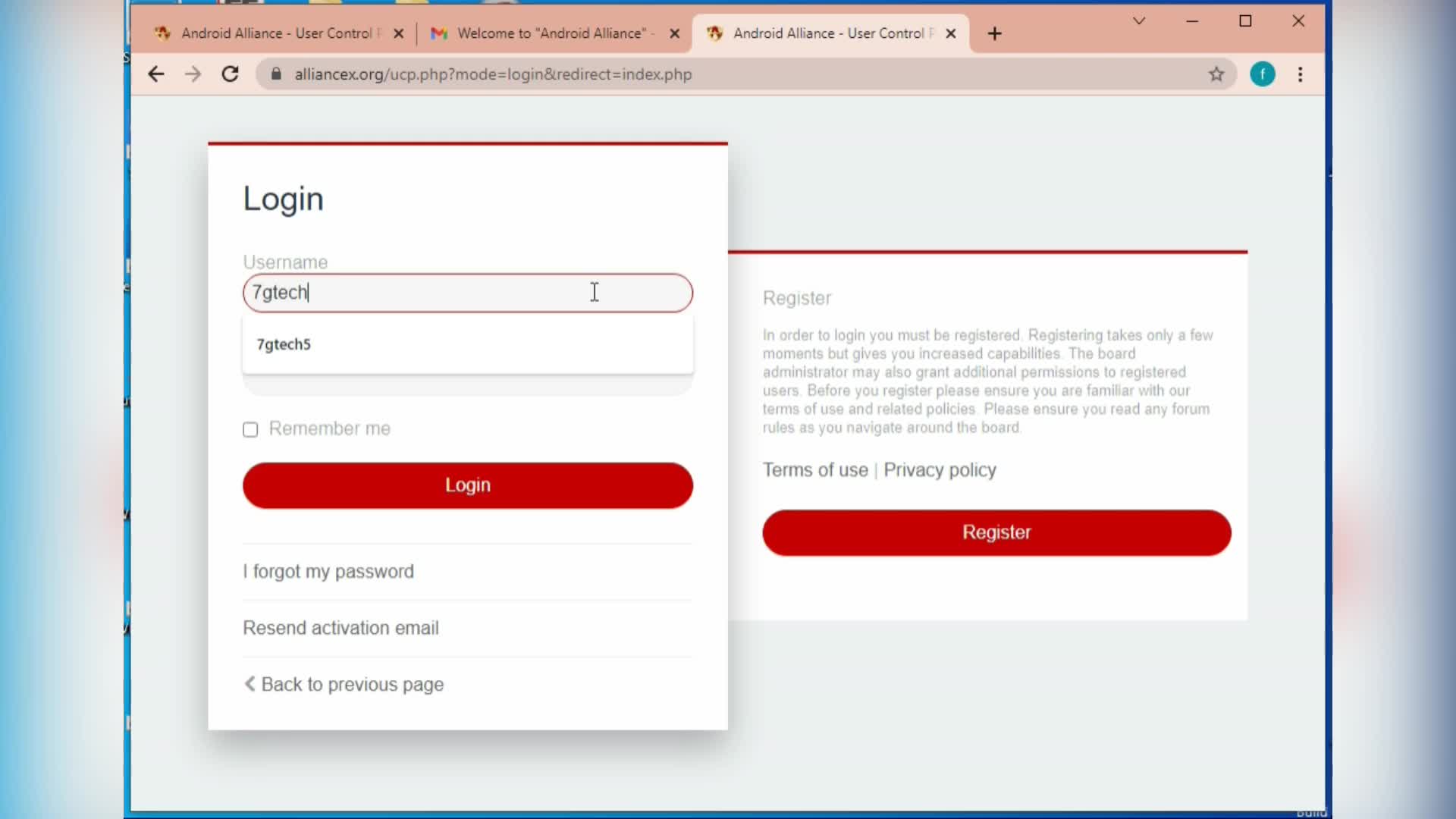
Task: Open the Terms of use link
Action: [x=815, y=470]
